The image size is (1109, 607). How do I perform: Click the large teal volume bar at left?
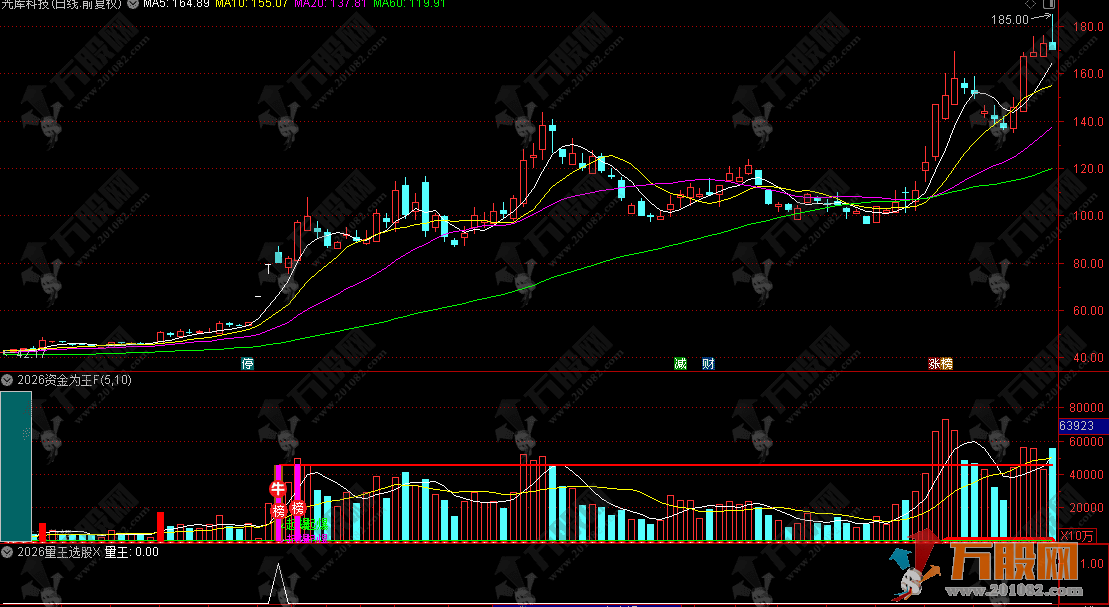click(16, 465)
